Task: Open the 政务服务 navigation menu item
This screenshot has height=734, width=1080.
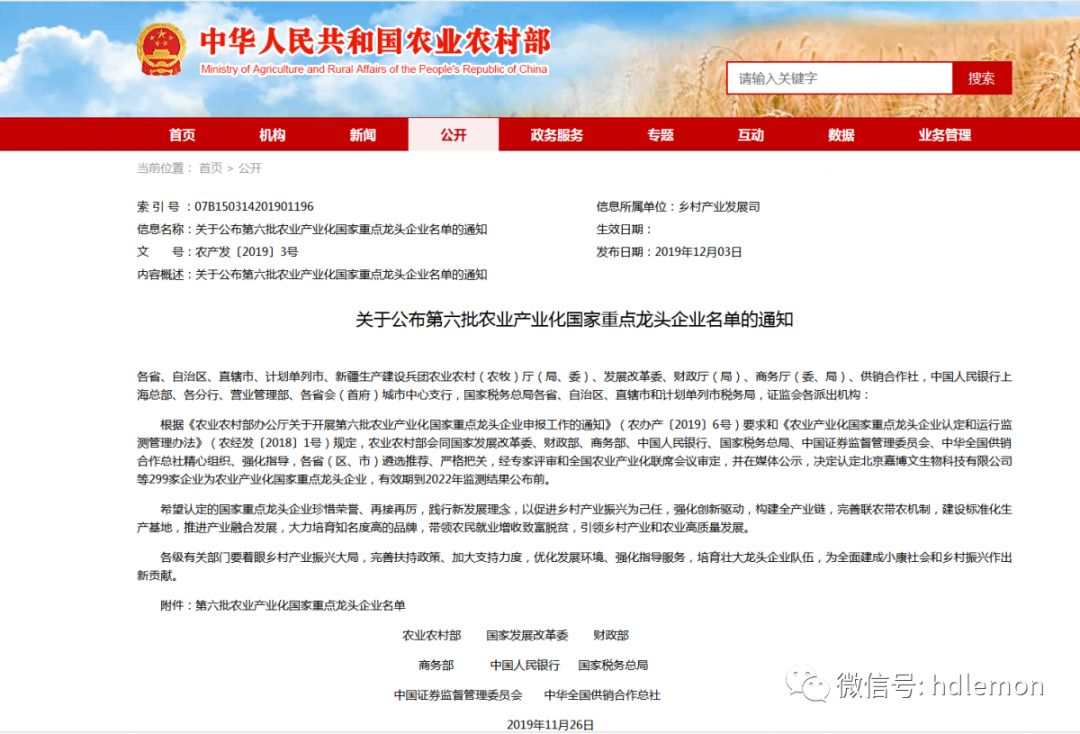Action: click(x=557, y=135)
